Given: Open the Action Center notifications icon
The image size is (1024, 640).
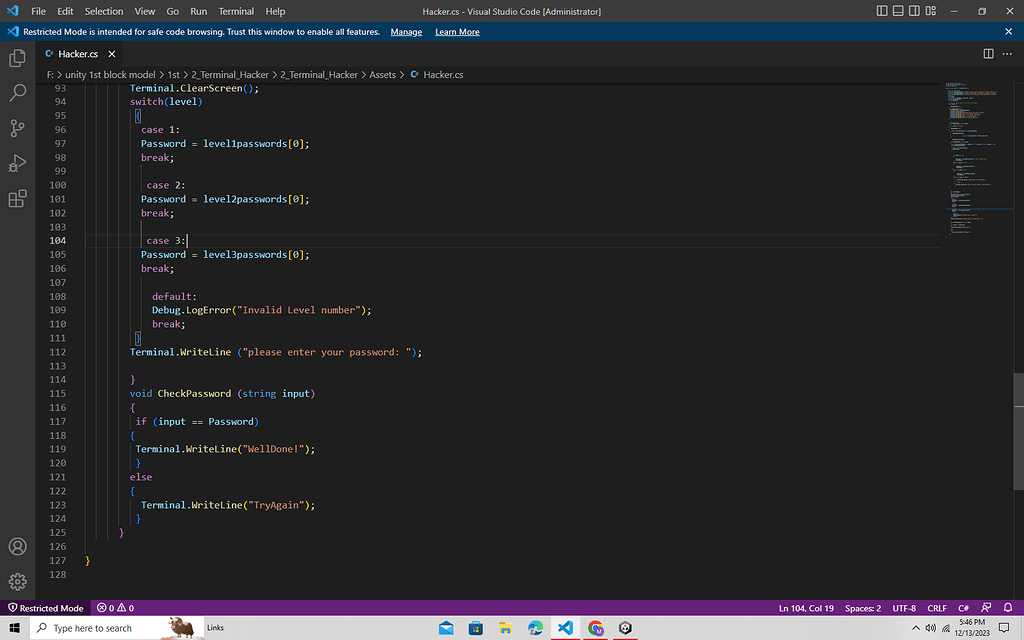Looking at the screenshot, I should click(x=1004, y=628).
